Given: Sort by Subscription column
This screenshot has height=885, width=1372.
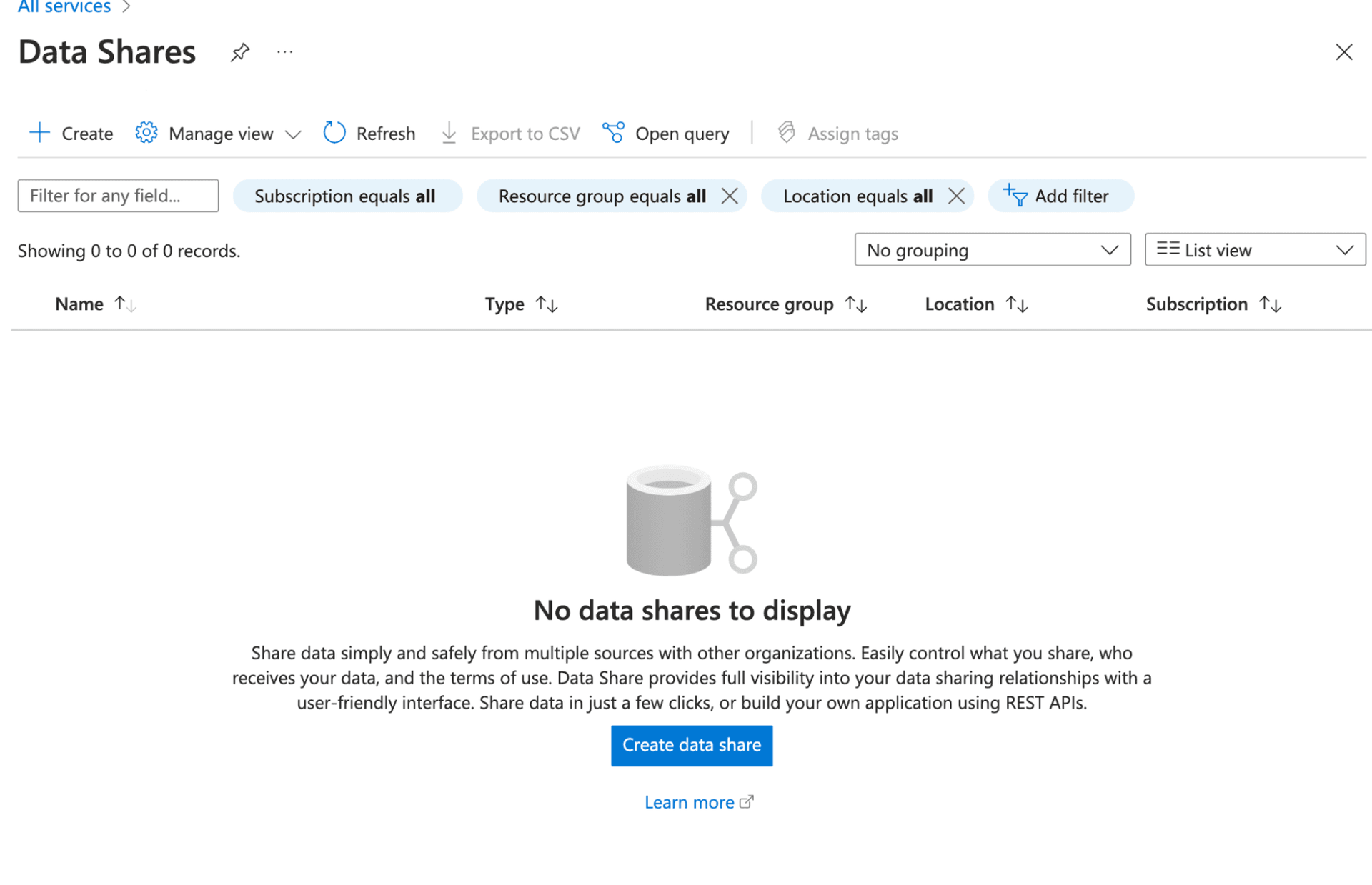Looking at the screenshot, I should (x=1213, y=304).
